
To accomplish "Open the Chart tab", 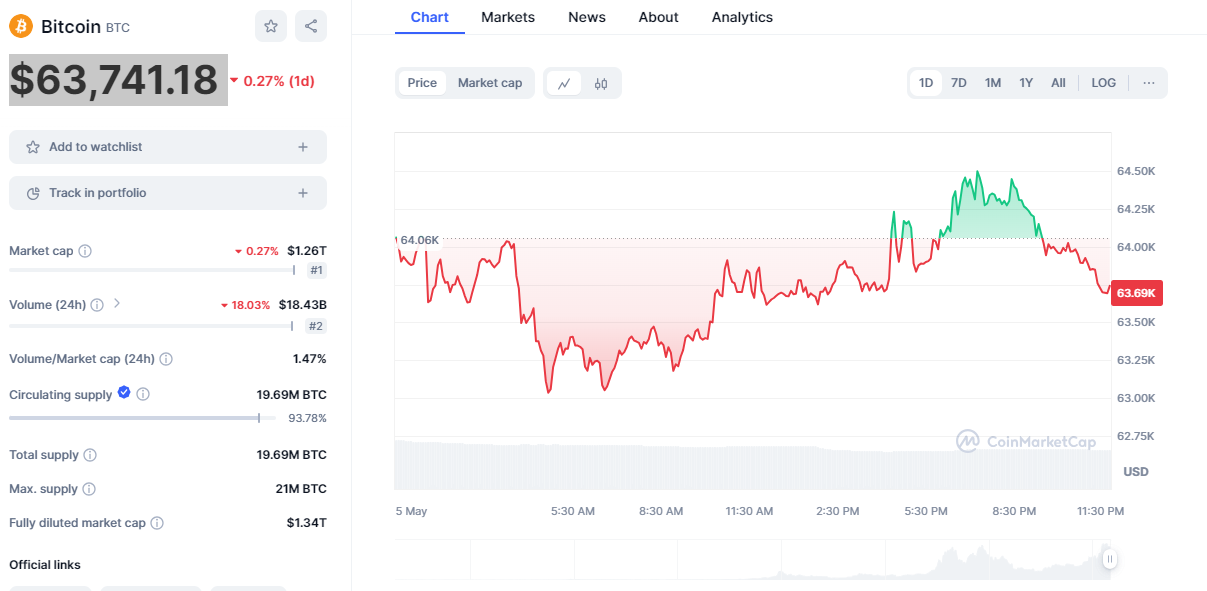I will [x=430, y=17].
